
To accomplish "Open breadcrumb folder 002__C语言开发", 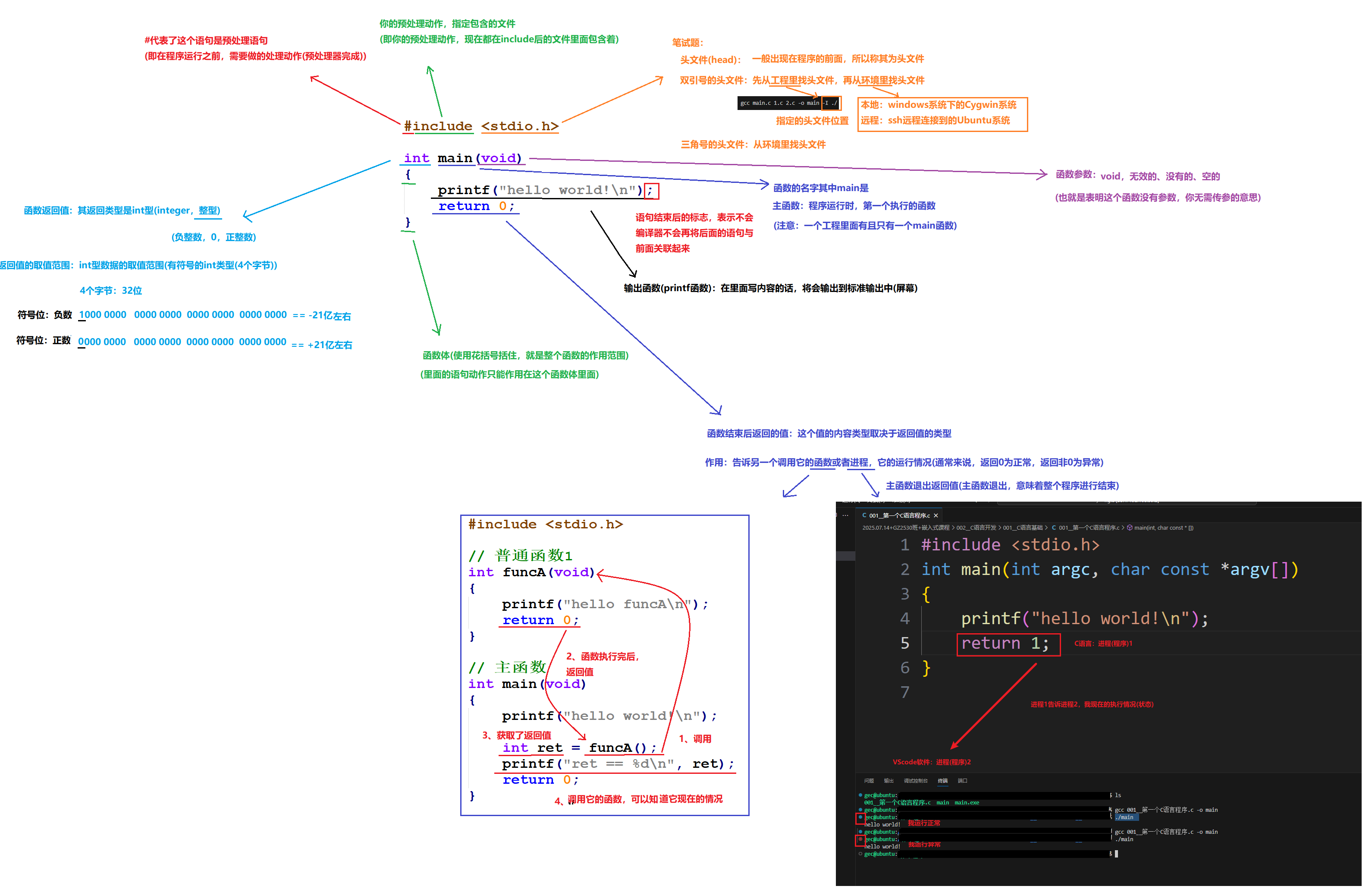I will [x=976, y=528].
